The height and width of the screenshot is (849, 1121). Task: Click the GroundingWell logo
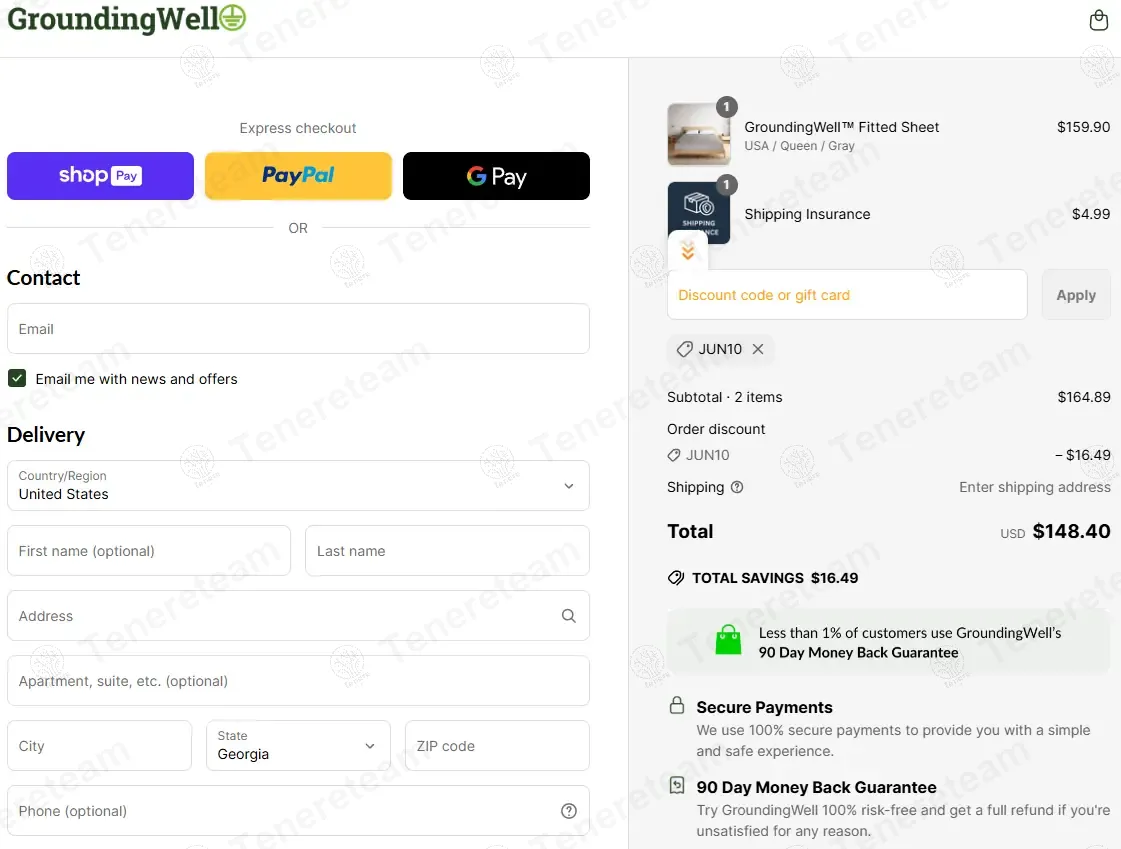[127, 19]
